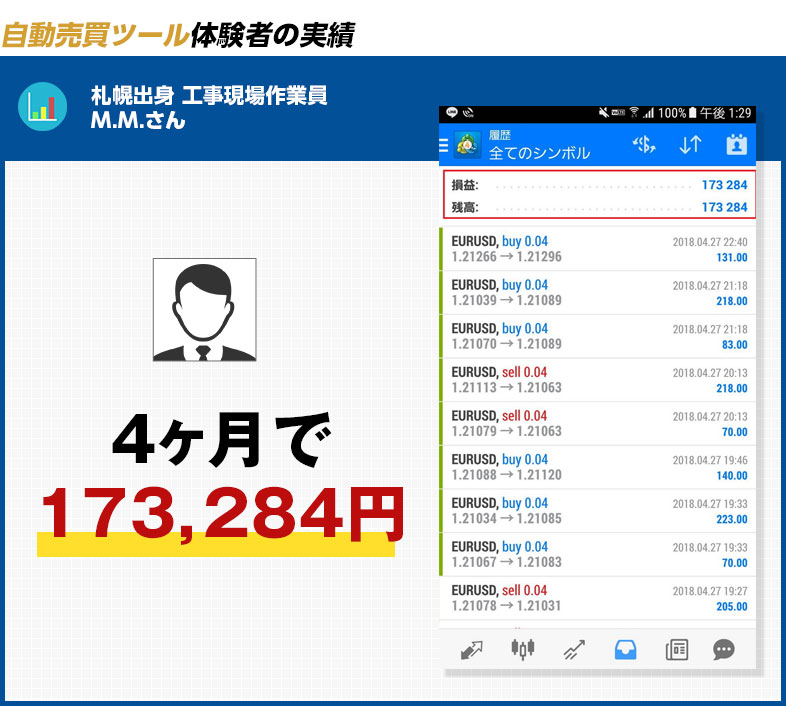
Task: Click the 残高 value 173 284
Action: pyautogui.click(x=724, y=207)
